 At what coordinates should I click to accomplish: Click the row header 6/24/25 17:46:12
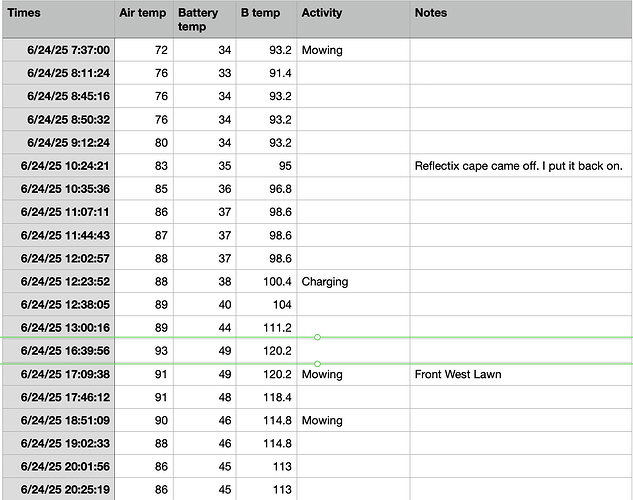pos(59,397)
